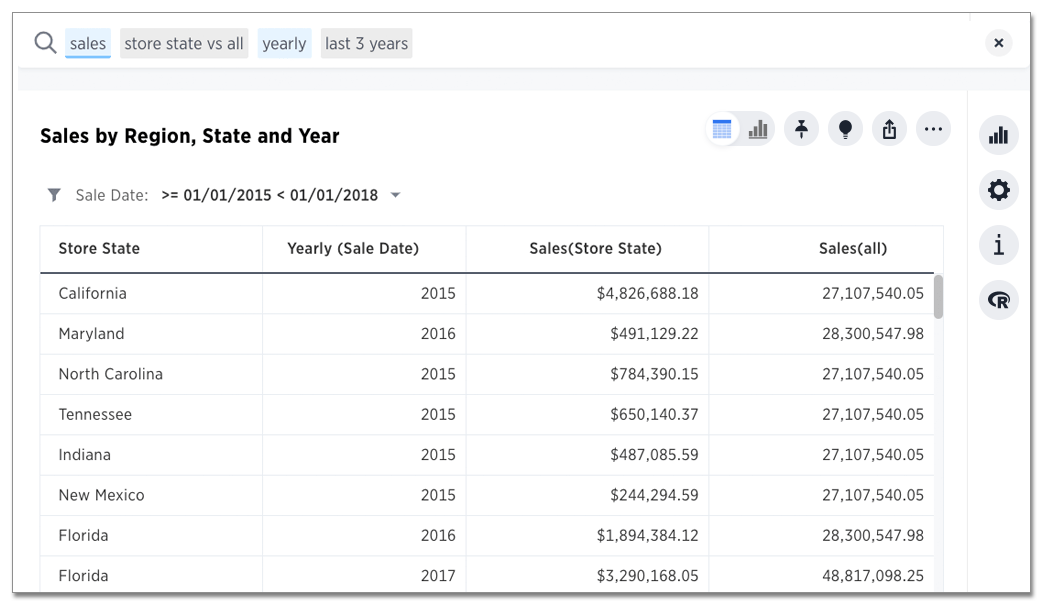The height and width of the screenshot is (605, 1043).
Task: Open chart configuration from the right sidebar
Action: 998,134
